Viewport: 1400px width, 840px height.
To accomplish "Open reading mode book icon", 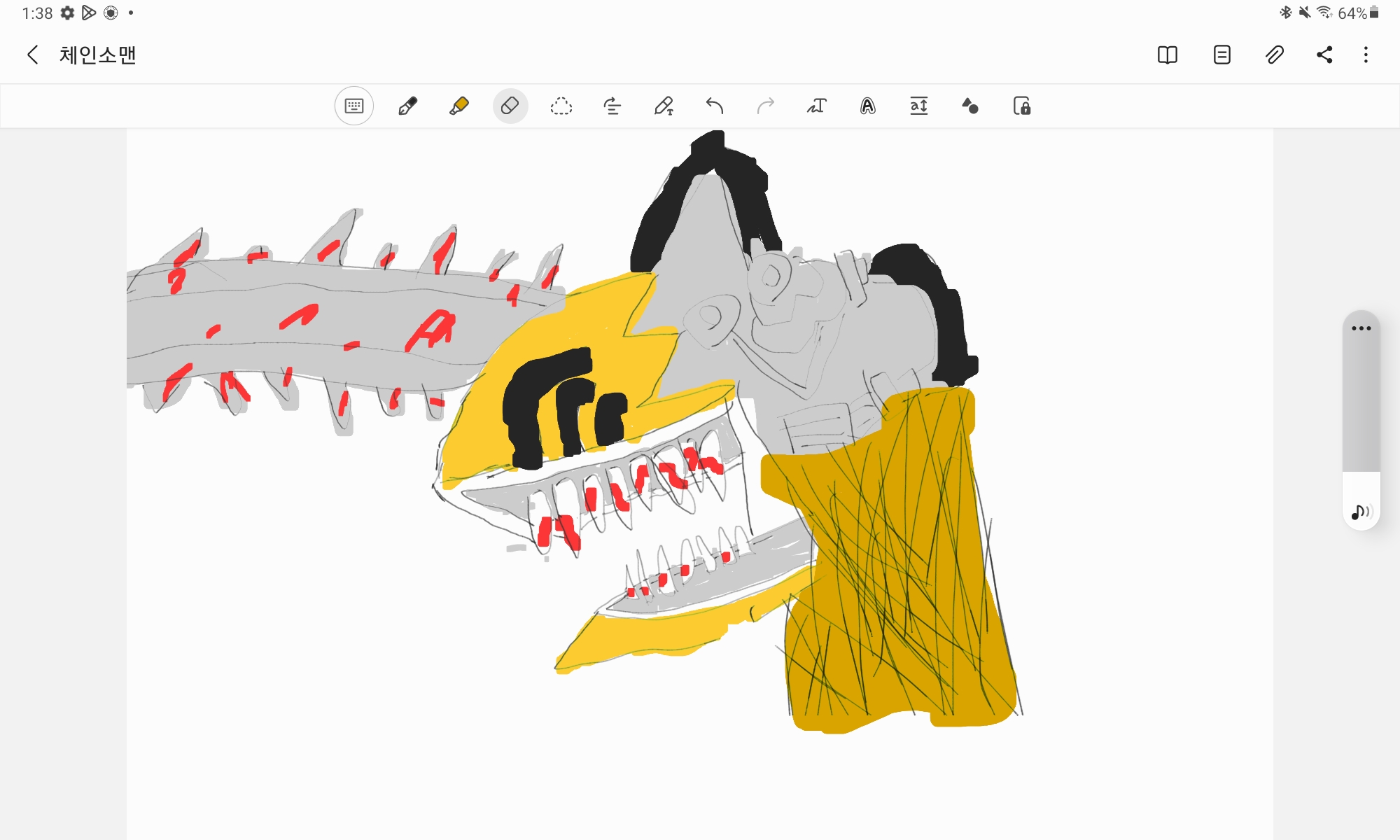I will (x=1168, y=55).
